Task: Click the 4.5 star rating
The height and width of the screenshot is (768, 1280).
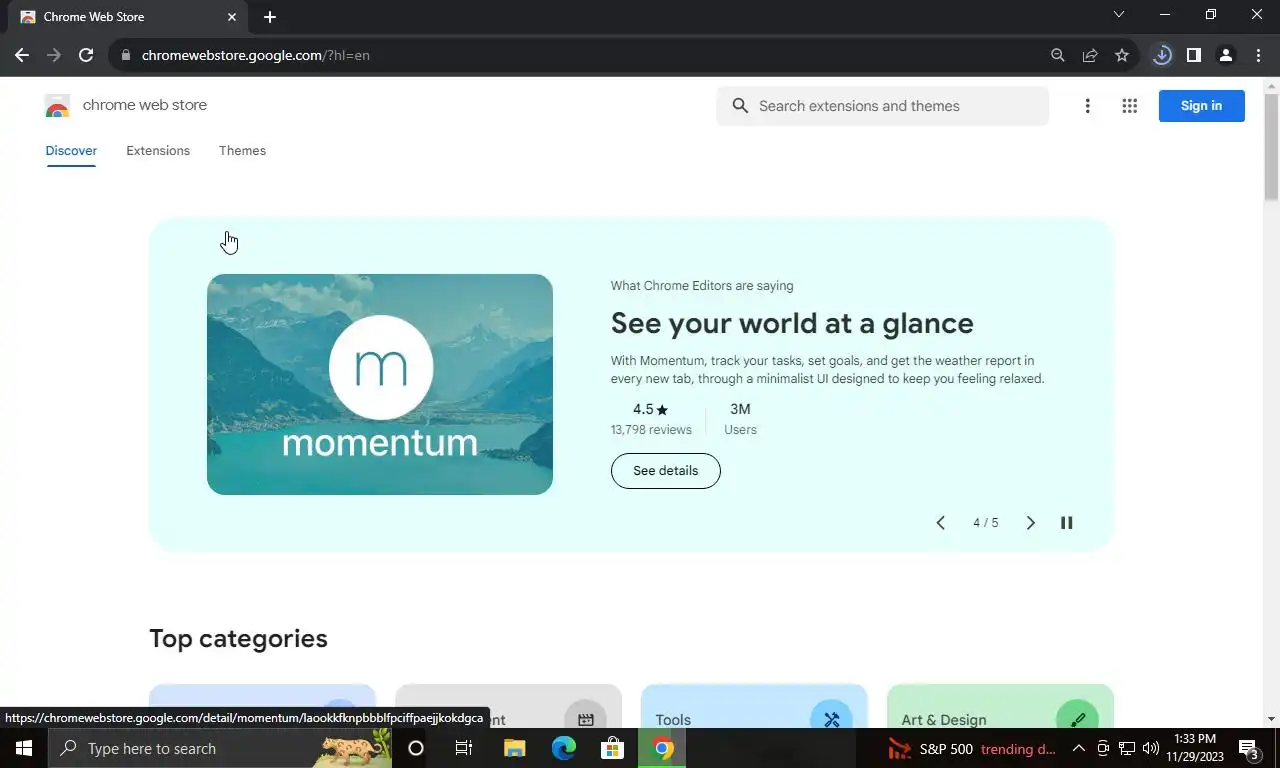Action: (x=651, y=409)
